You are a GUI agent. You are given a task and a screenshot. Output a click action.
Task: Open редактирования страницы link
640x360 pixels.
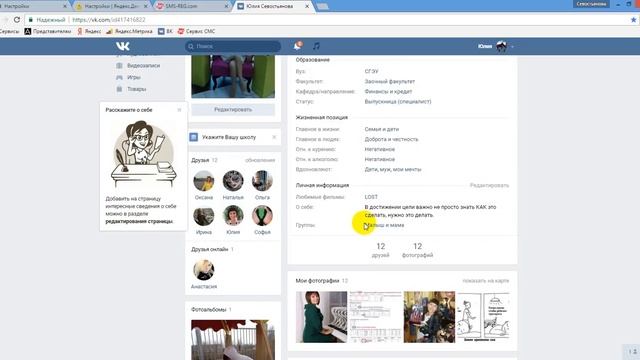[x=139, y=221]
